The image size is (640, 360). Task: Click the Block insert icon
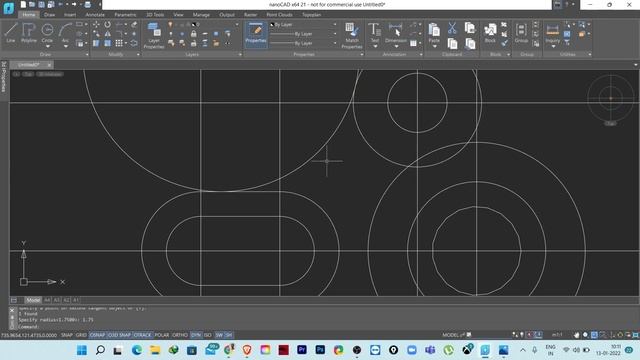tap(490, 33)
